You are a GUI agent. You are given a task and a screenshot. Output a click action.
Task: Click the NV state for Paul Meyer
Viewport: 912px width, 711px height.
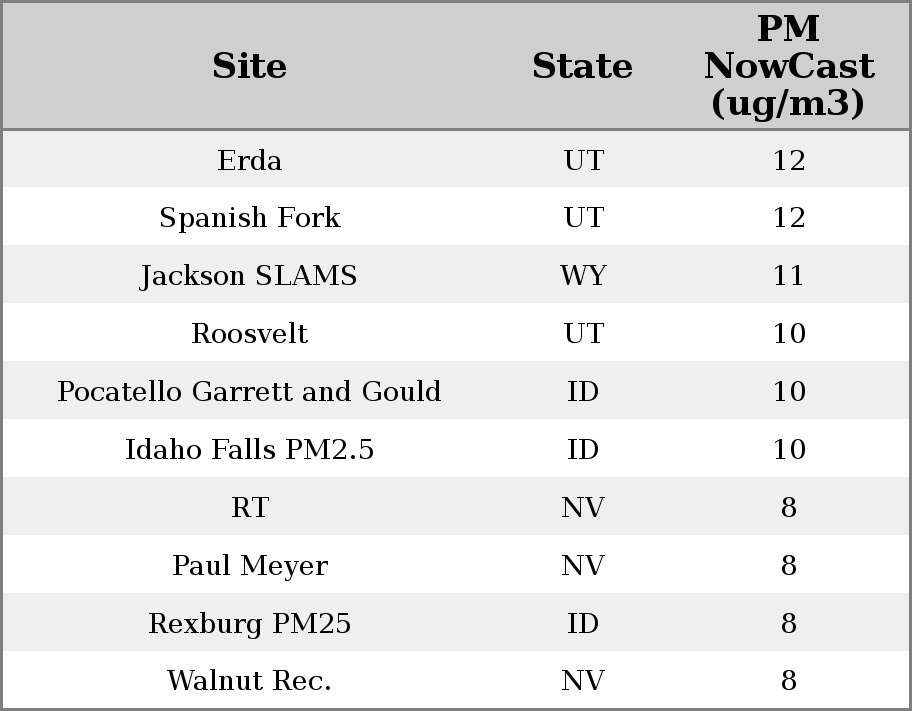583,566
